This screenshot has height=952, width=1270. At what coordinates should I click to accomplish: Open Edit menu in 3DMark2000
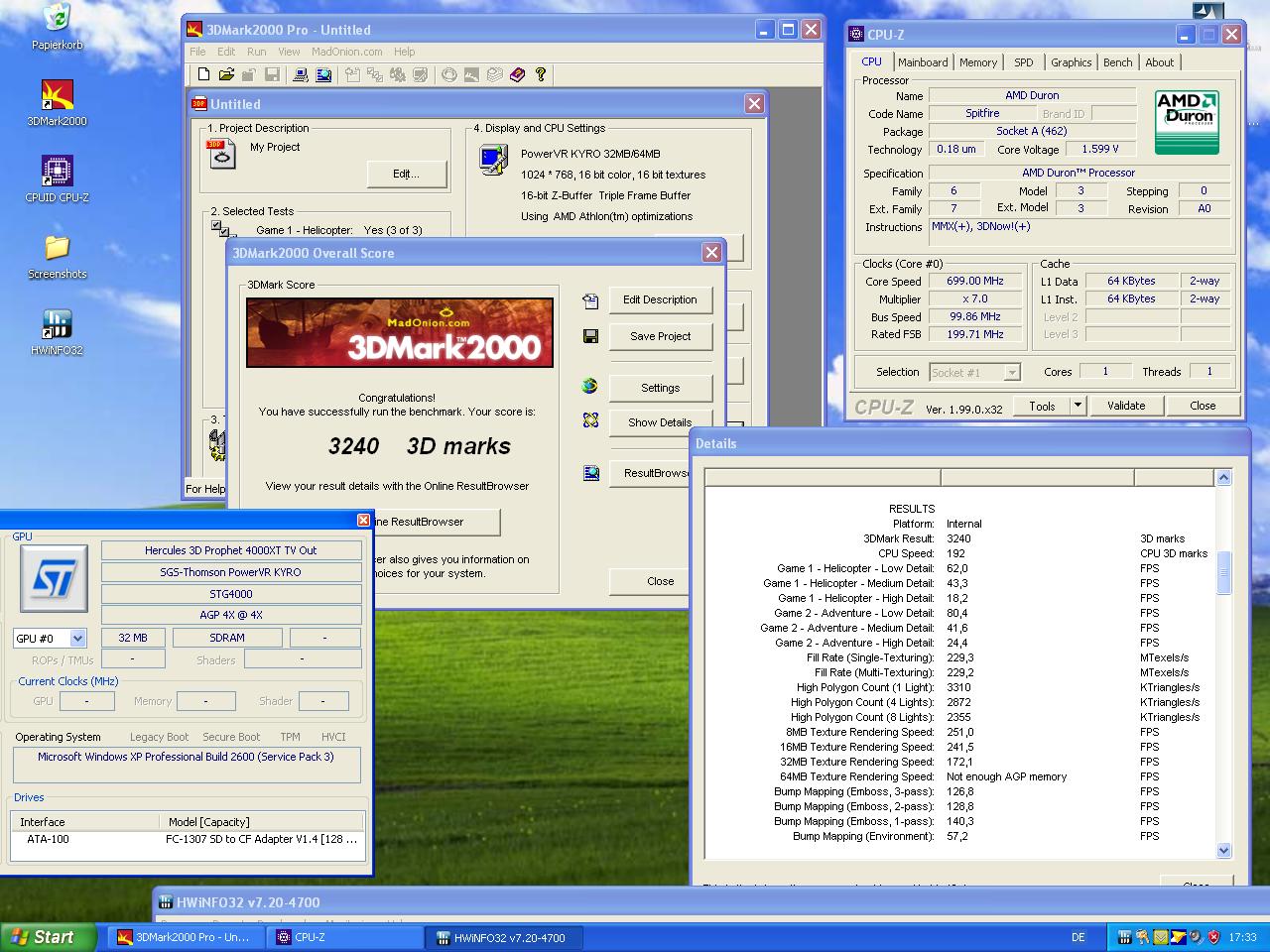pos(226,52)
